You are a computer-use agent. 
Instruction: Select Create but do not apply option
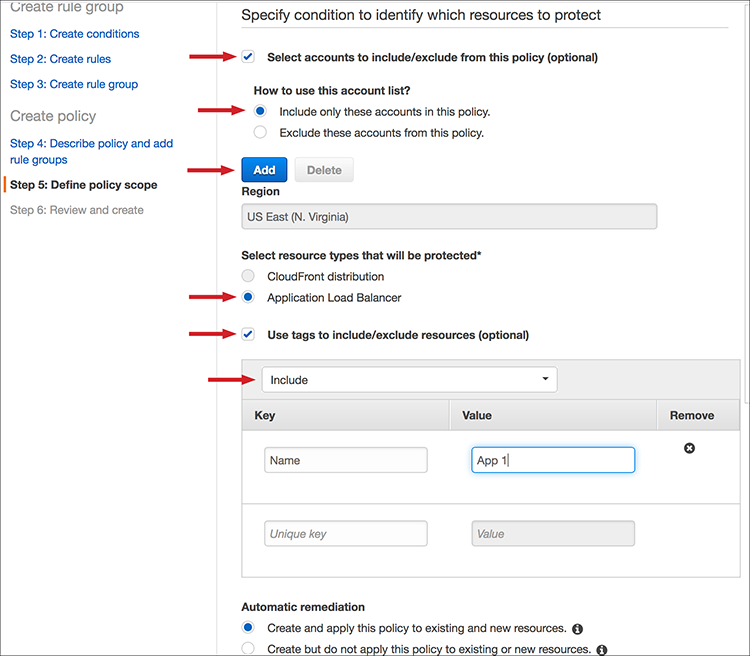pos(248,649)
